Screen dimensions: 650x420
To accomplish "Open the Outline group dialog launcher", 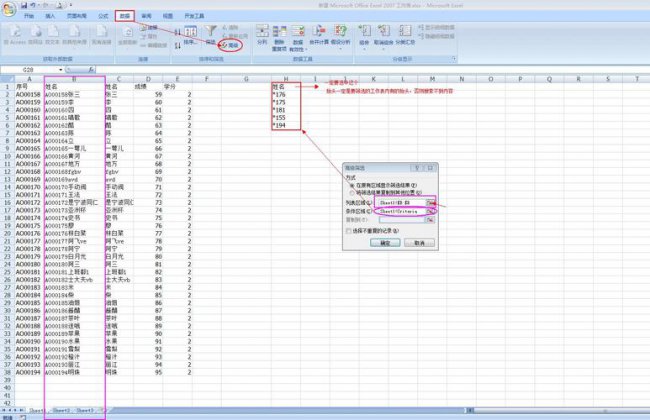I will 454,59.
